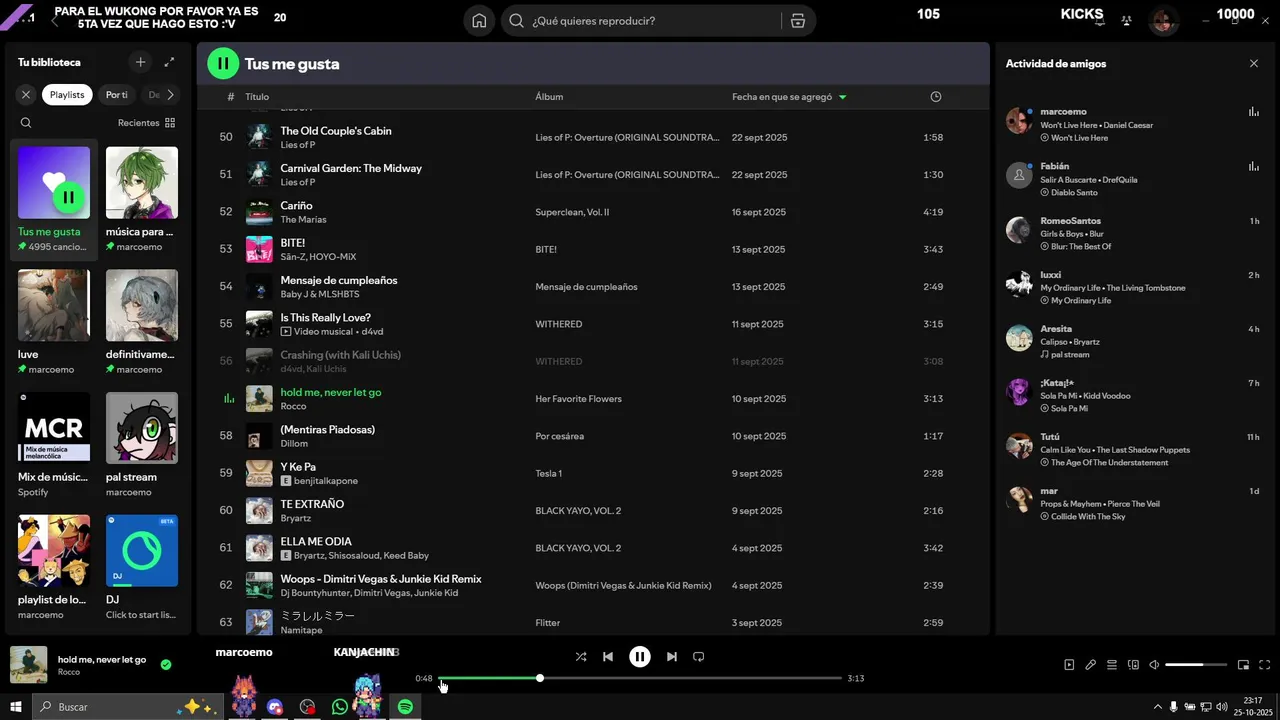
Task: Go to Spotify Home
Action: (479, 21)
